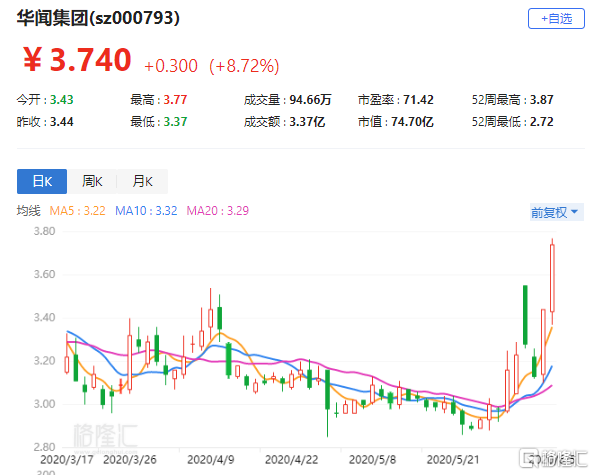Screen dimensions: 594x475
Task: Click the 3.60 price axis label
Action: 44,274
